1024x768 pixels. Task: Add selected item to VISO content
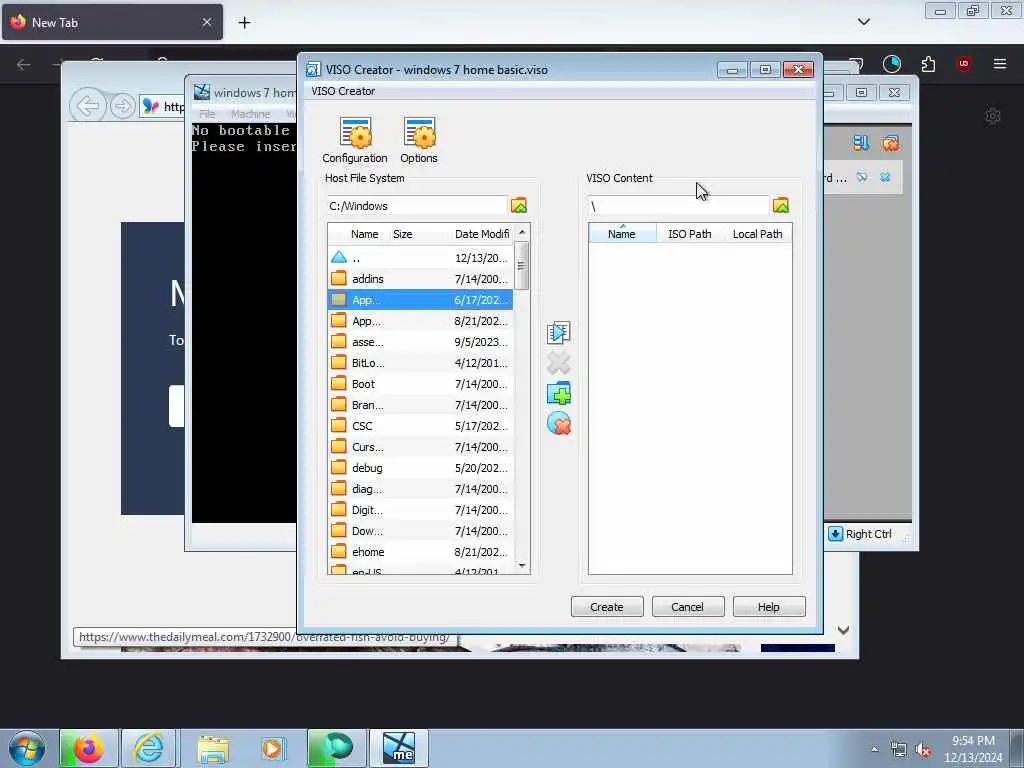pos(558,332)
